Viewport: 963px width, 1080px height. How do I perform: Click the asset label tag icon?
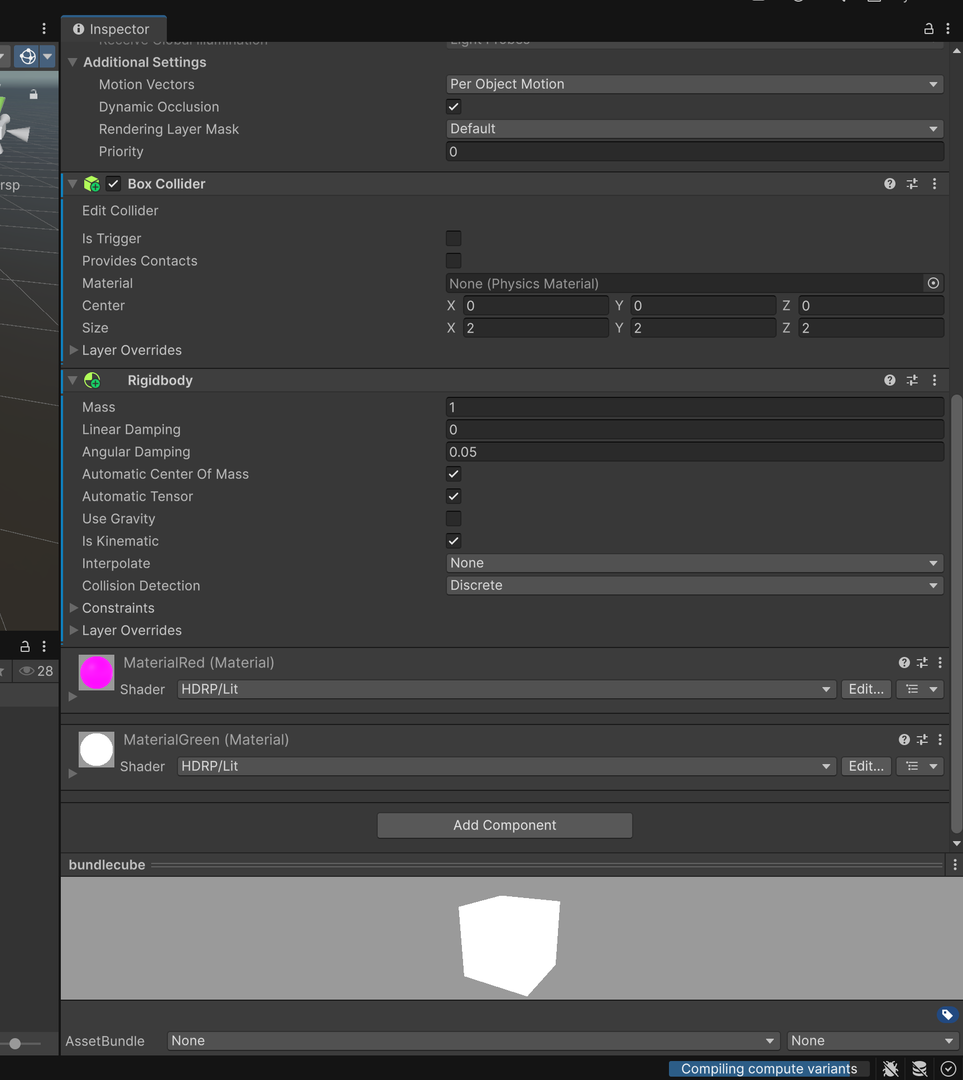(946, 1015)
